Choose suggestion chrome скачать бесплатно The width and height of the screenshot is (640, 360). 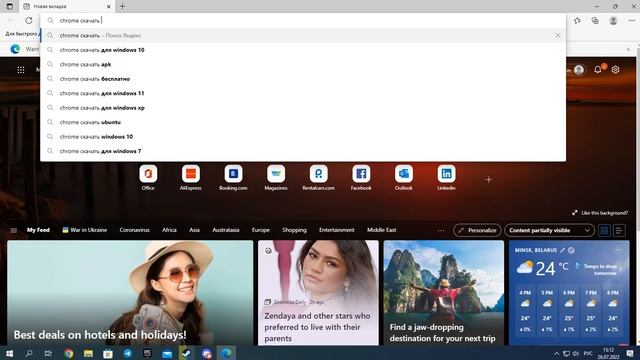[x=303, y=79]
